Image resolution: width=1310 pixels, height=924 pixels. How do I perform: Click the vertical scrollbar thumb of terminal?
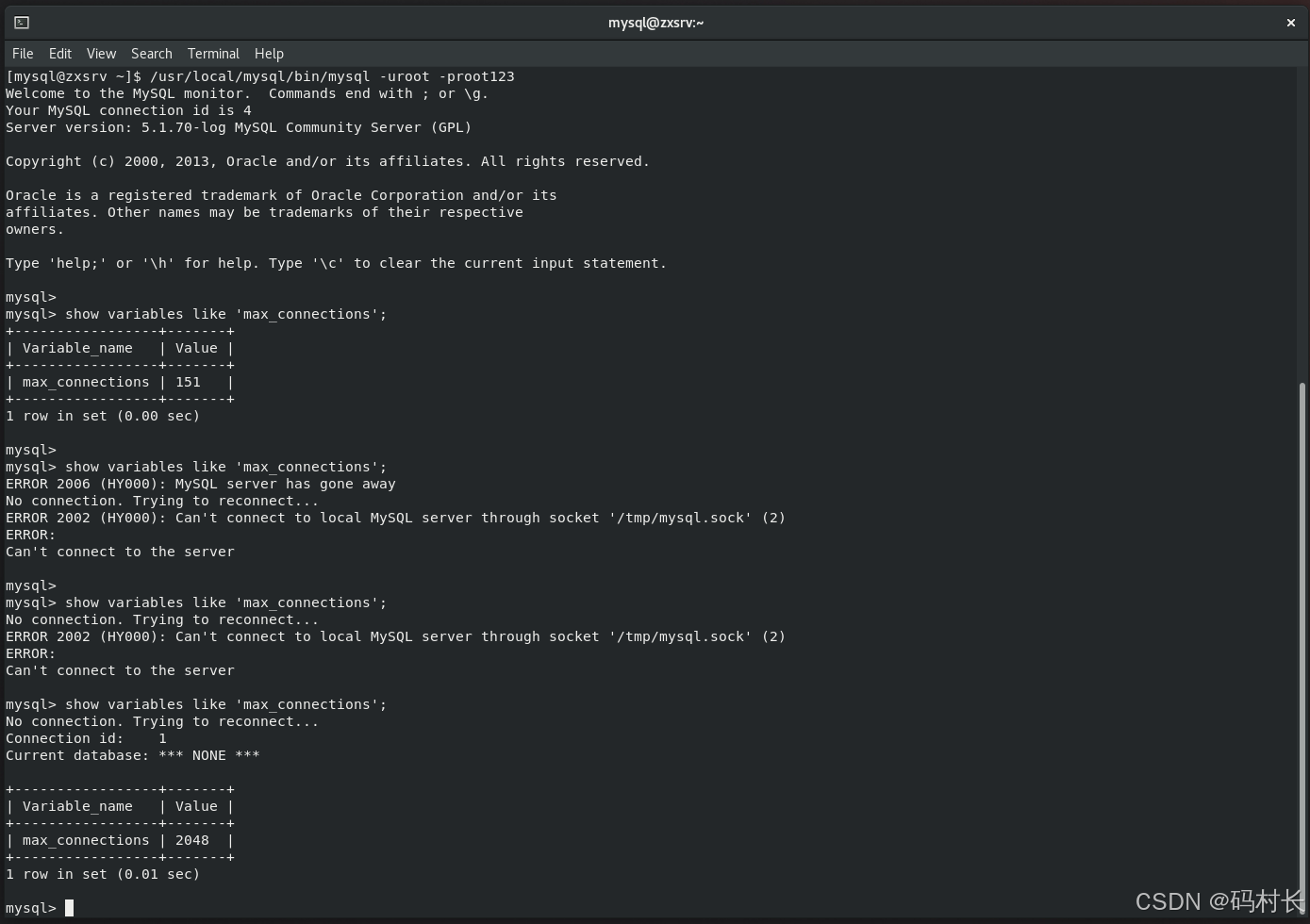1302,650
